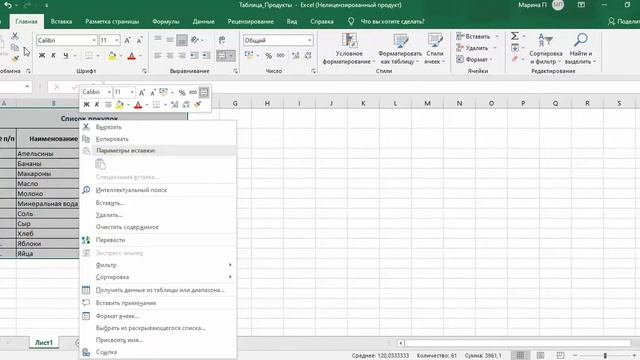Click the text orientation icon
This screenshot has height=360, width=640.
pos(195,40)
